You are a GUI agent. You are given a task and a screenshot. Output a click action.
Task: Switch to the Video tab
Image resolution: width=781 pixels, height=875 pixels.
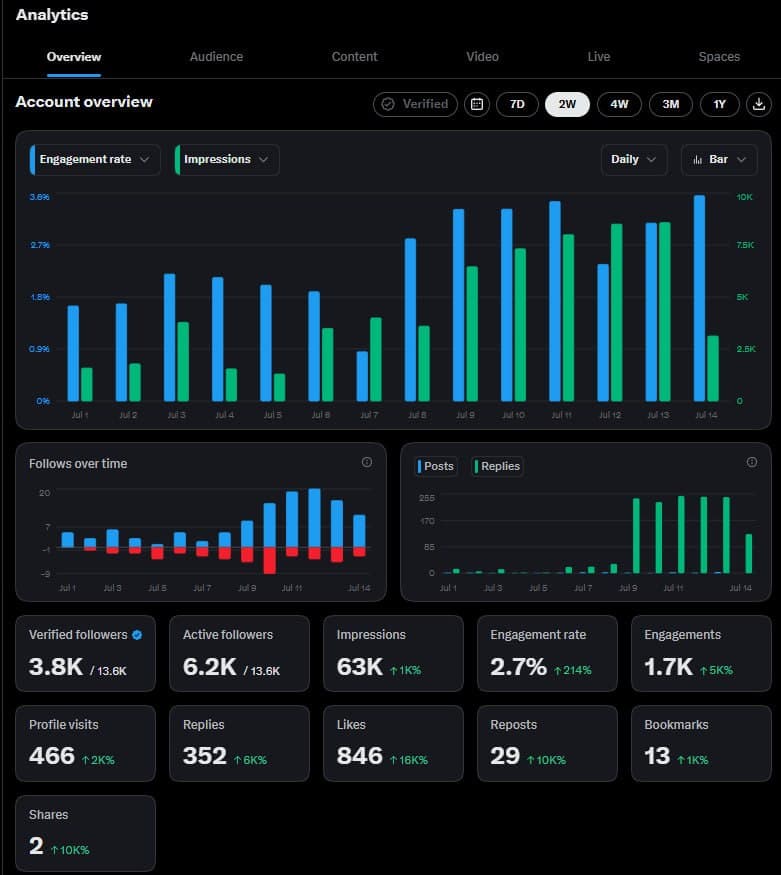click(x=483, y=57)
